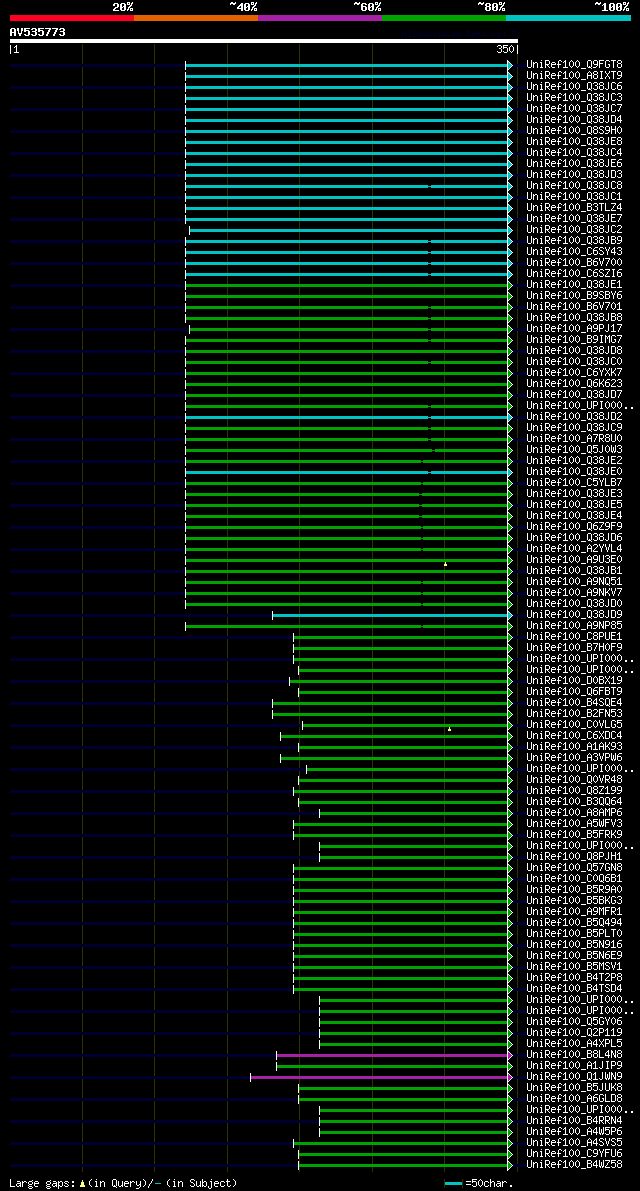The width and height of the screenshot is (640, 1191).
Task: Select label UniRef100_B6V700
Action: [574, 263]
